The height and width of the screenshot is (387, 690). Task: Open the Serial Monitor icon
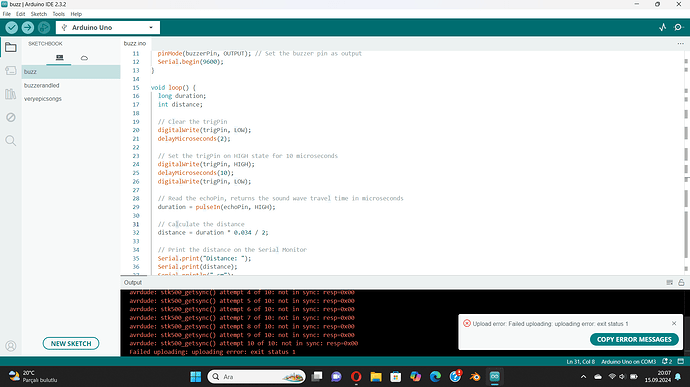click(678, 27)
